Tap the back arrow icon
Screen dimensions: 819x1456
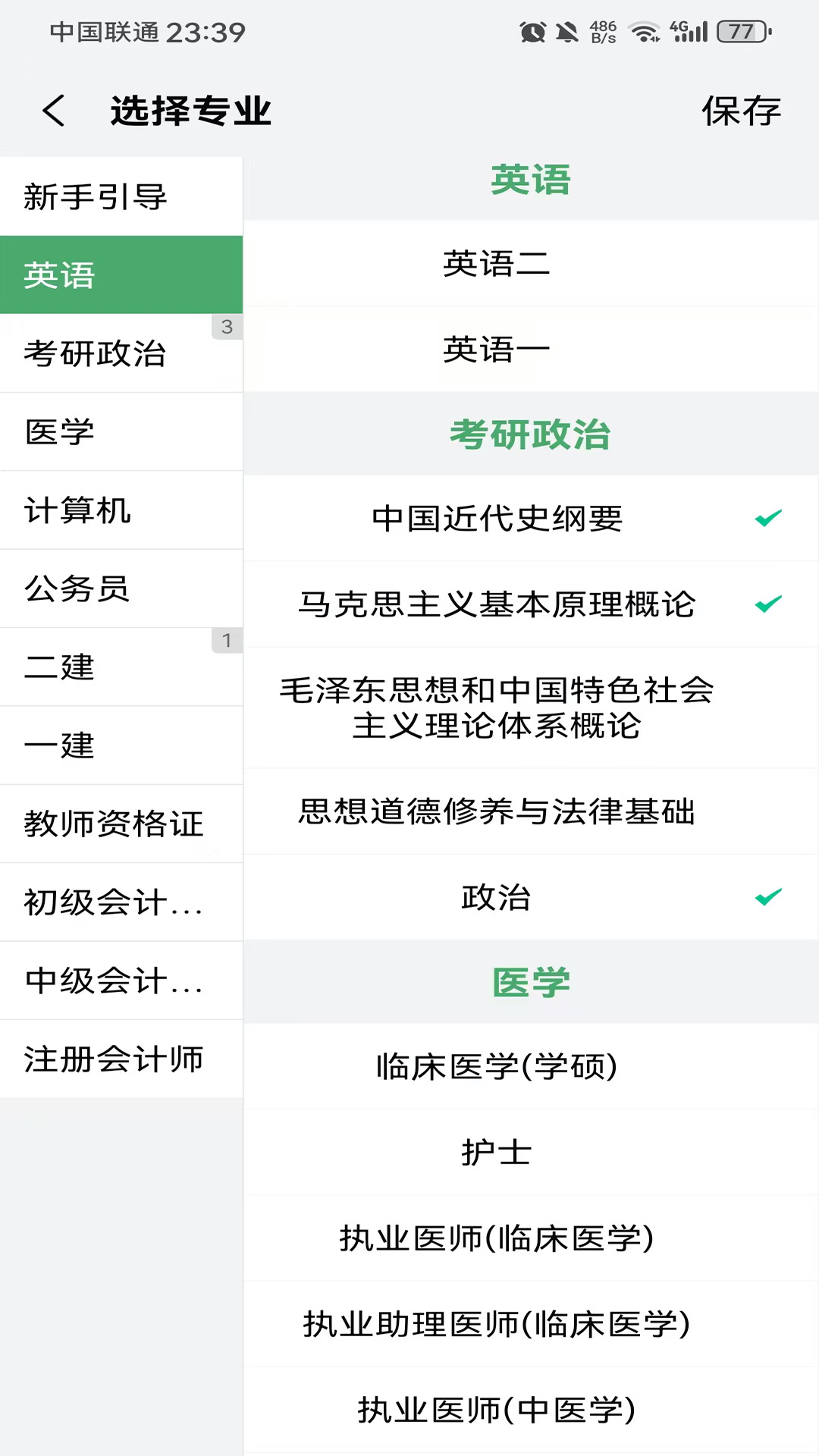(x=53, y=110)
